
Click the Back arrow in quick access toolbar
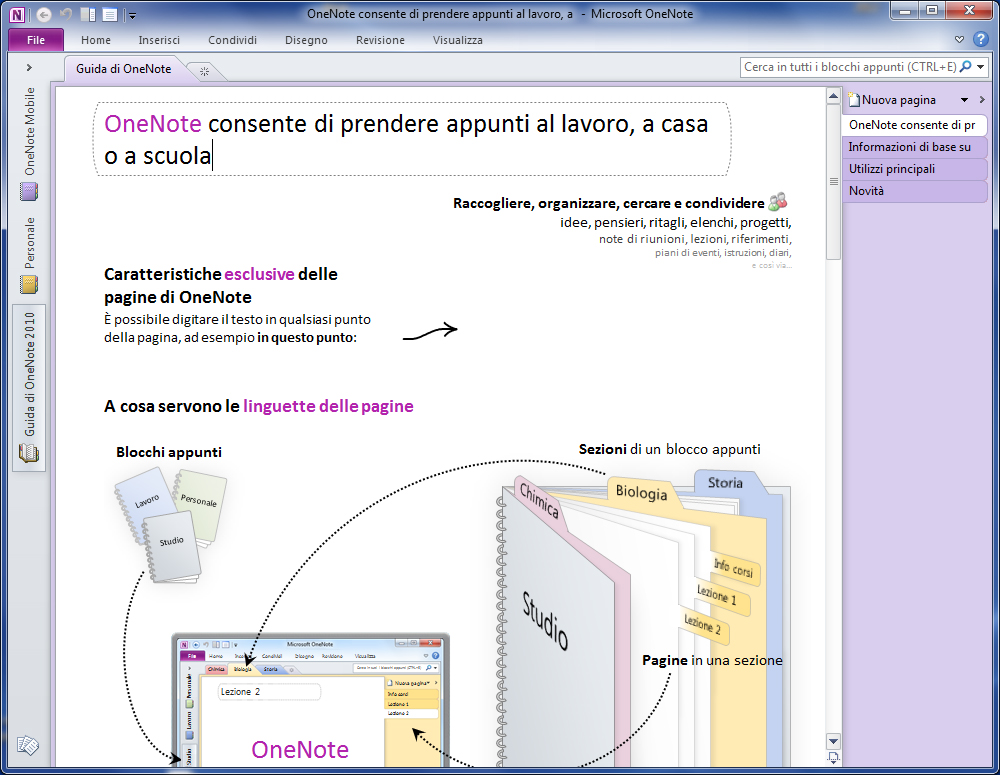(x=43, y=14)
